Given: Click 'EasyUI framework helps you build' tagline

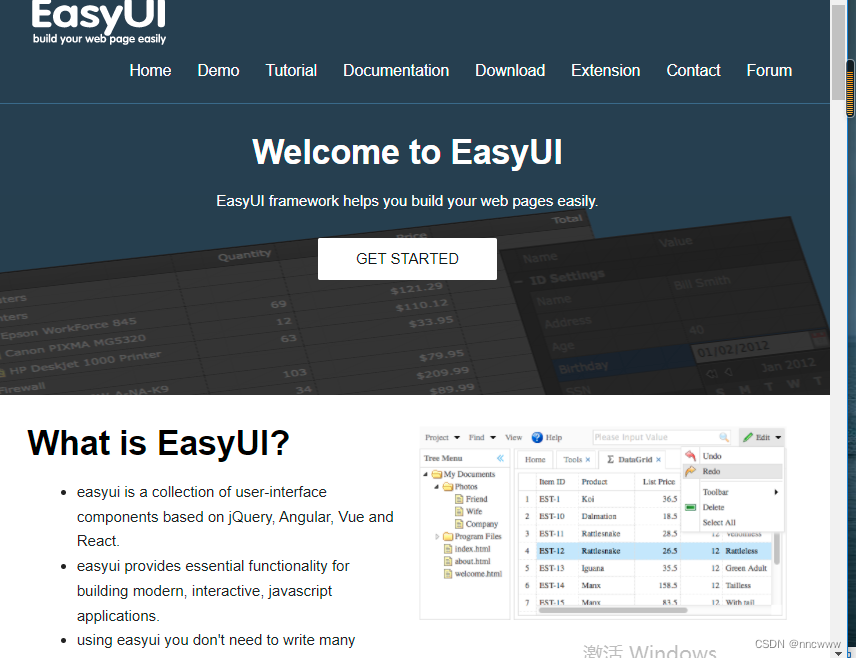Looking at the screenshot, I should (407, 201).
